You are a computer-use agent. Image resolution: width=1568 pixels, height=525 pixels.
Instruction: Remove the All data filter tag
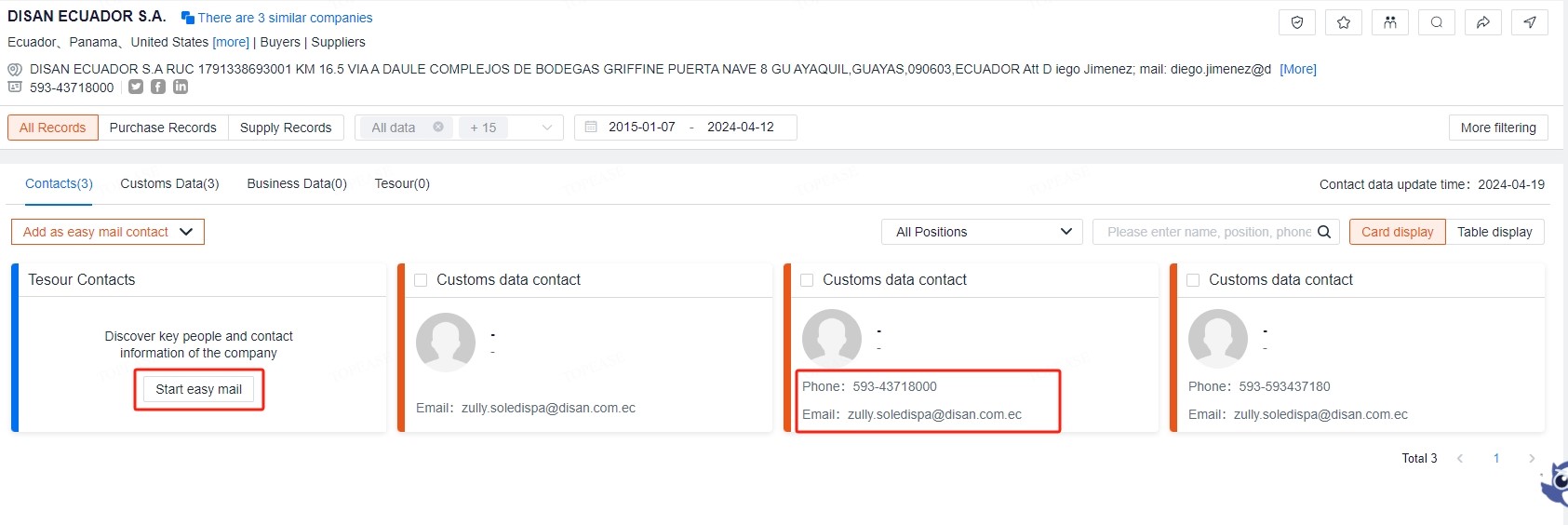pyautogui.click(x=438, y=128)
